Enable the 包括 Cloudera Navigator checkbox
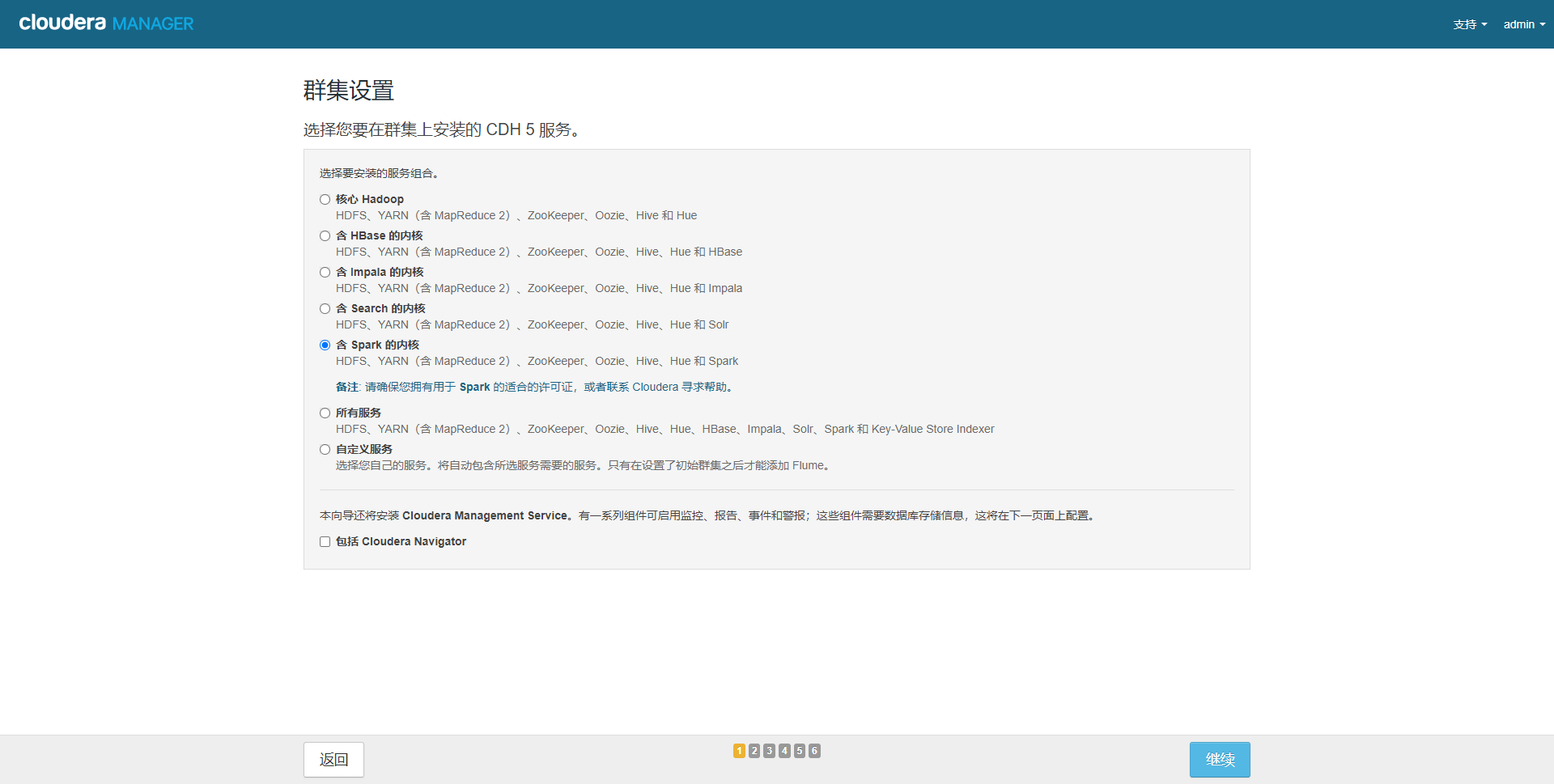The image size is (1554, 784). [x=325, y=541]
